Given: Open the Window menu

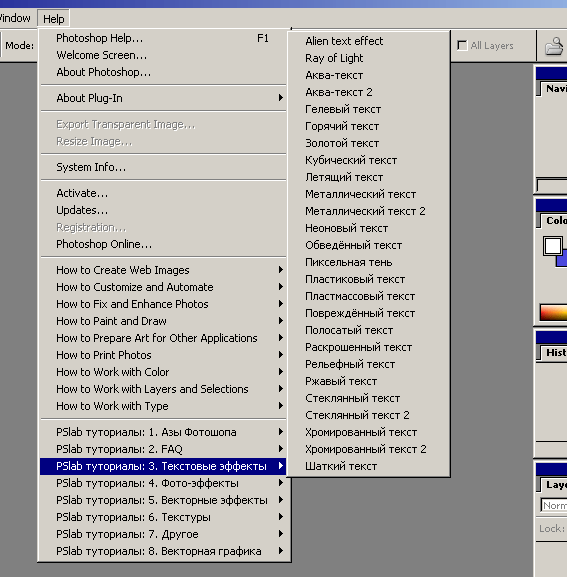Looking at the screenshot, I should coord(15,18).
